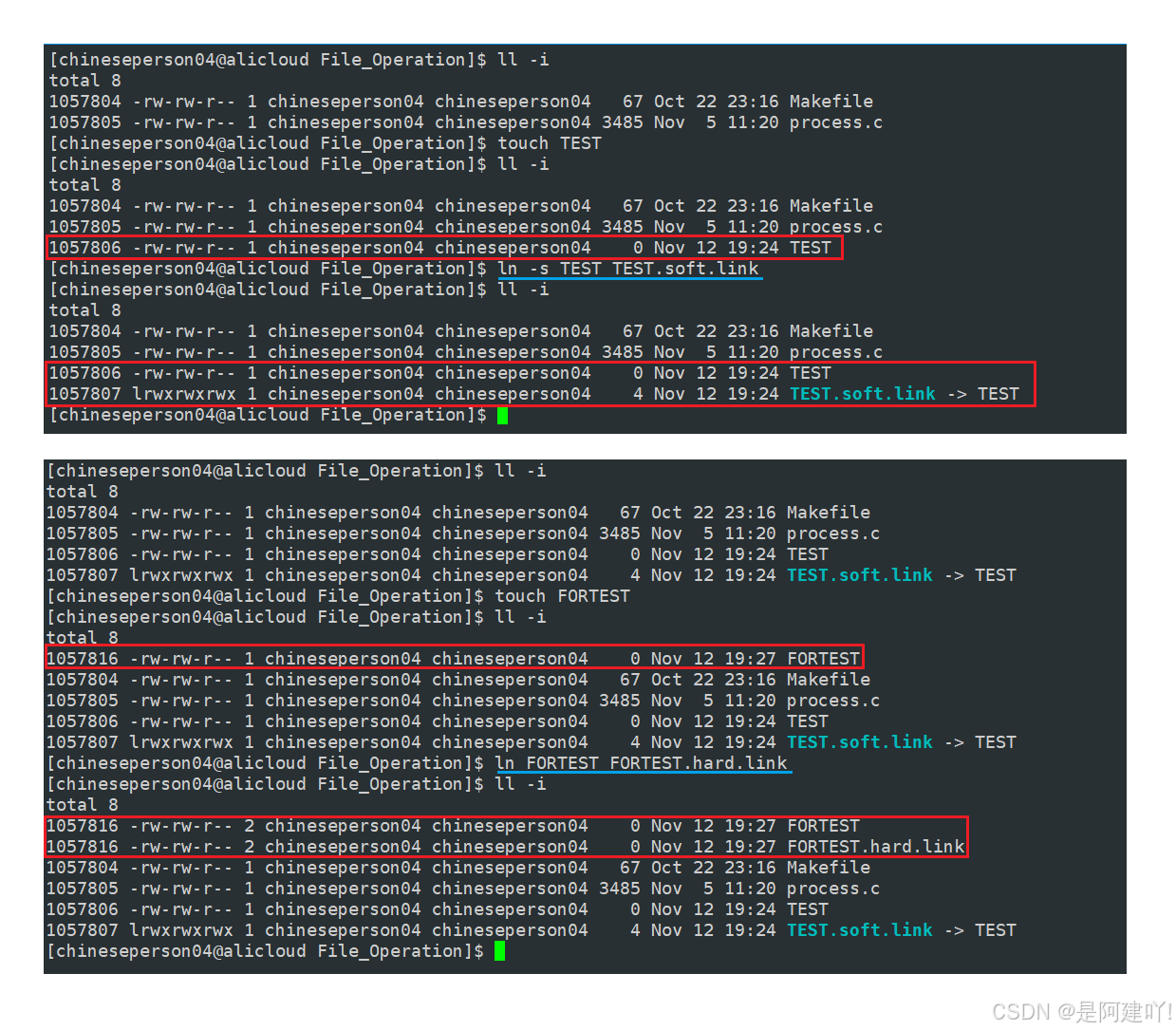The height and width of the screenshot is (1030, 1176).
Task: Click the green cursor in the upper terminal
Action: 502,415
